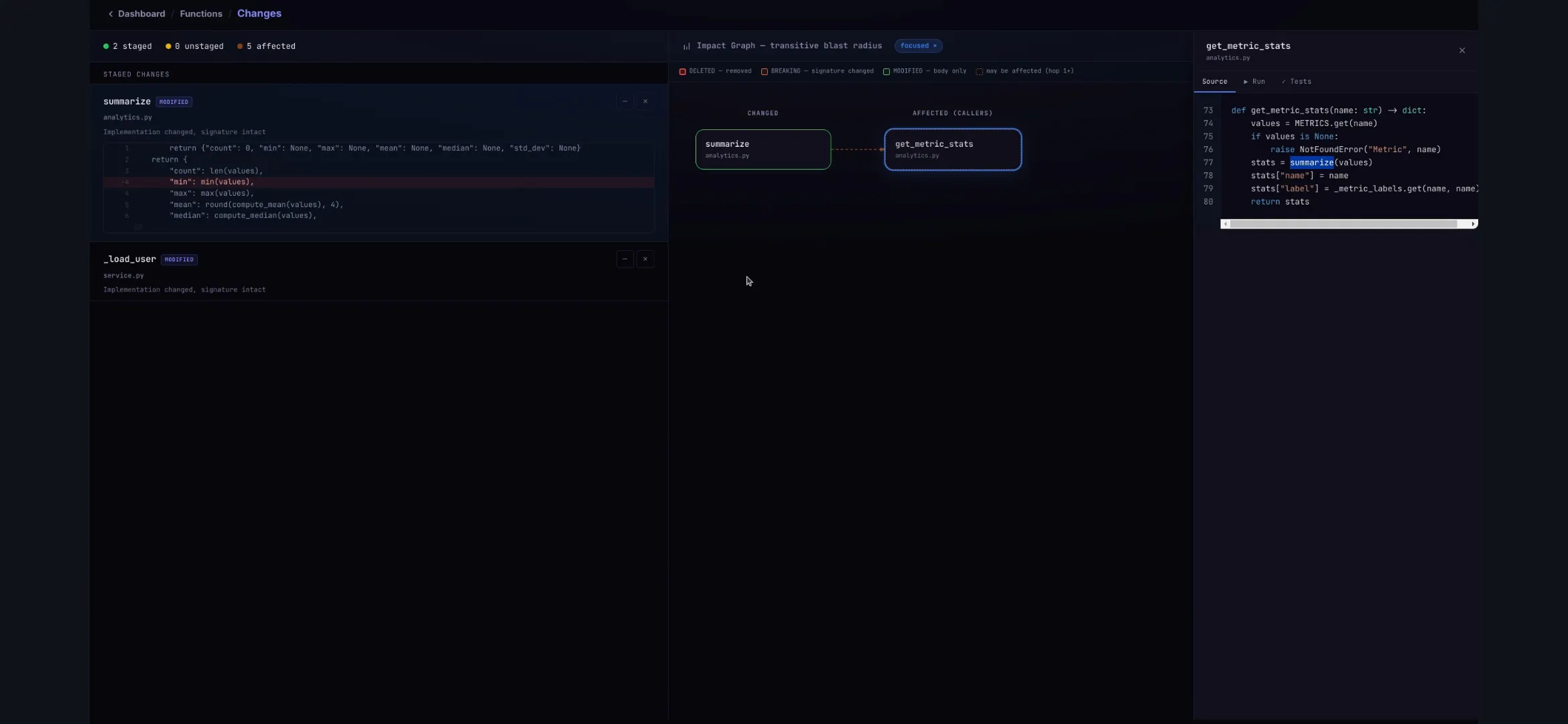Screen dimensions: 1568x724
Task: Click the Changes breadcrumb
Action: tap(259, 13)
